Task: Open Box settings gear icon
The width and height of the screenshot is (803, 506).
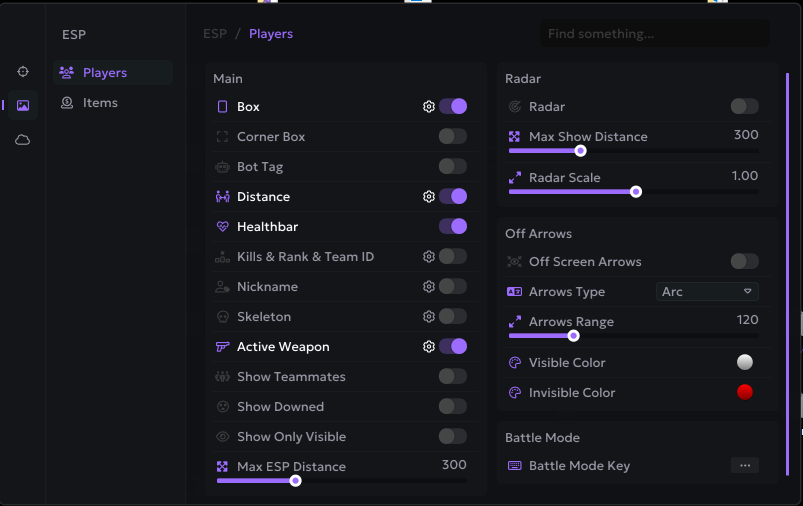Action: [429, 107]
